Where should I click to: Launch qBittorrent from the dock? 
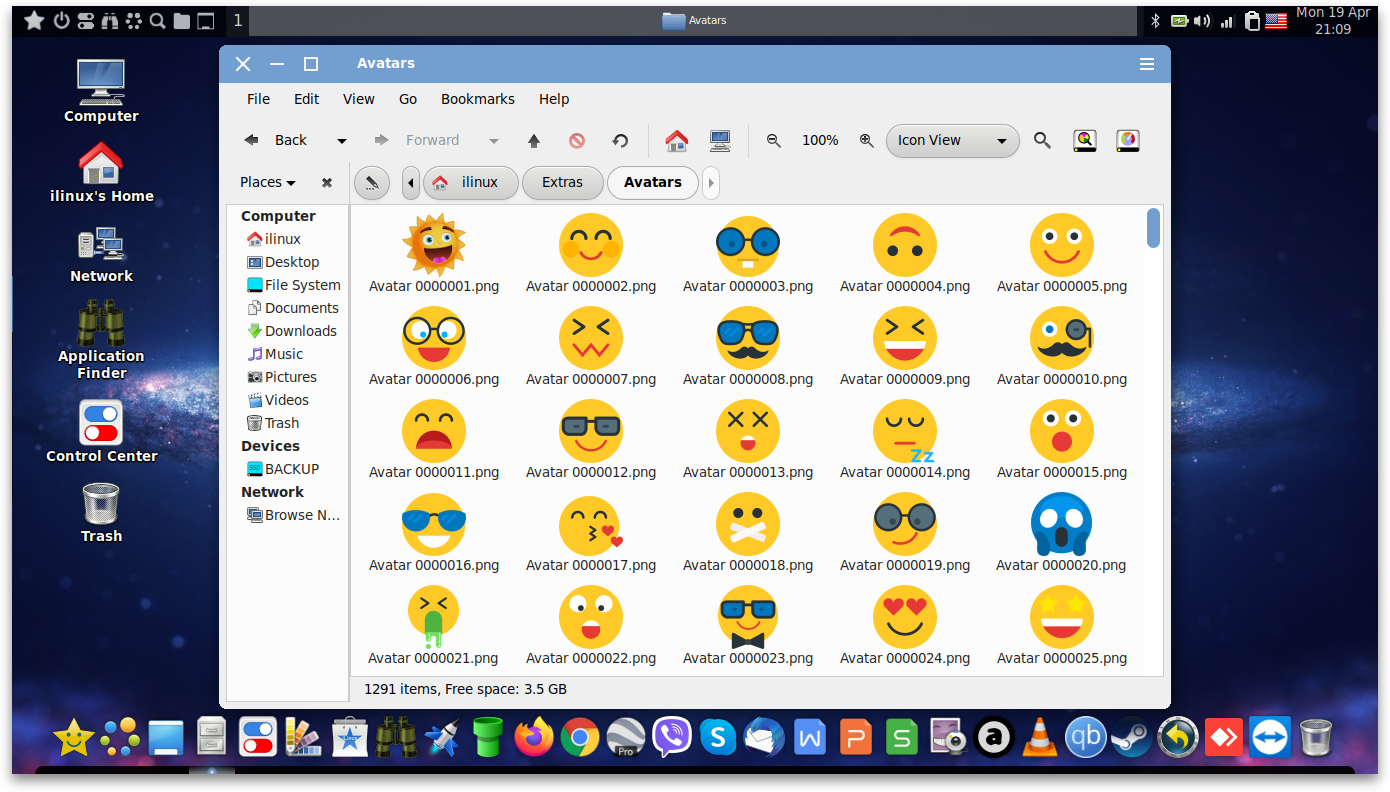tap(1085, 739)
